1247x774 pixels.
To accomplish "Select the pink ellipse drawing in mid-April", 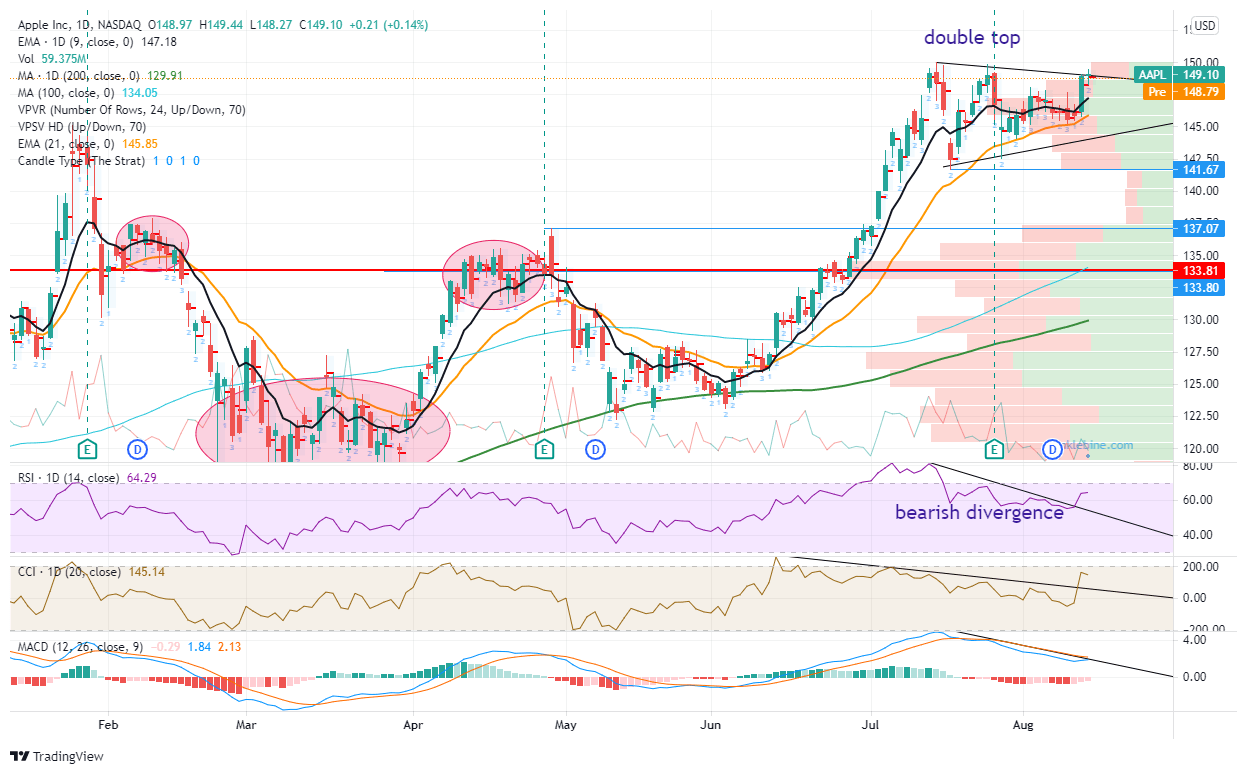I will coord(495,273).
